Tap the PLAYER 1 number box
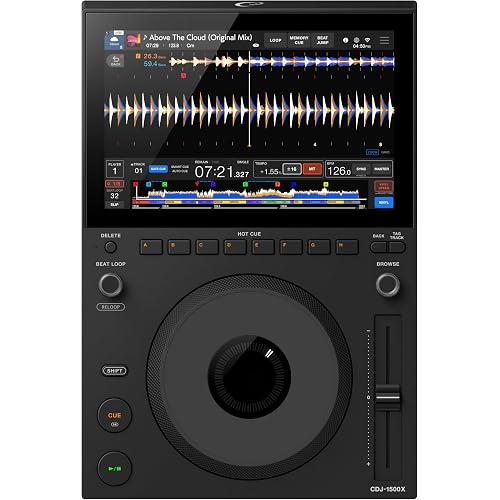Viewport: 500px width, 500px height. (x=115, y=169)
